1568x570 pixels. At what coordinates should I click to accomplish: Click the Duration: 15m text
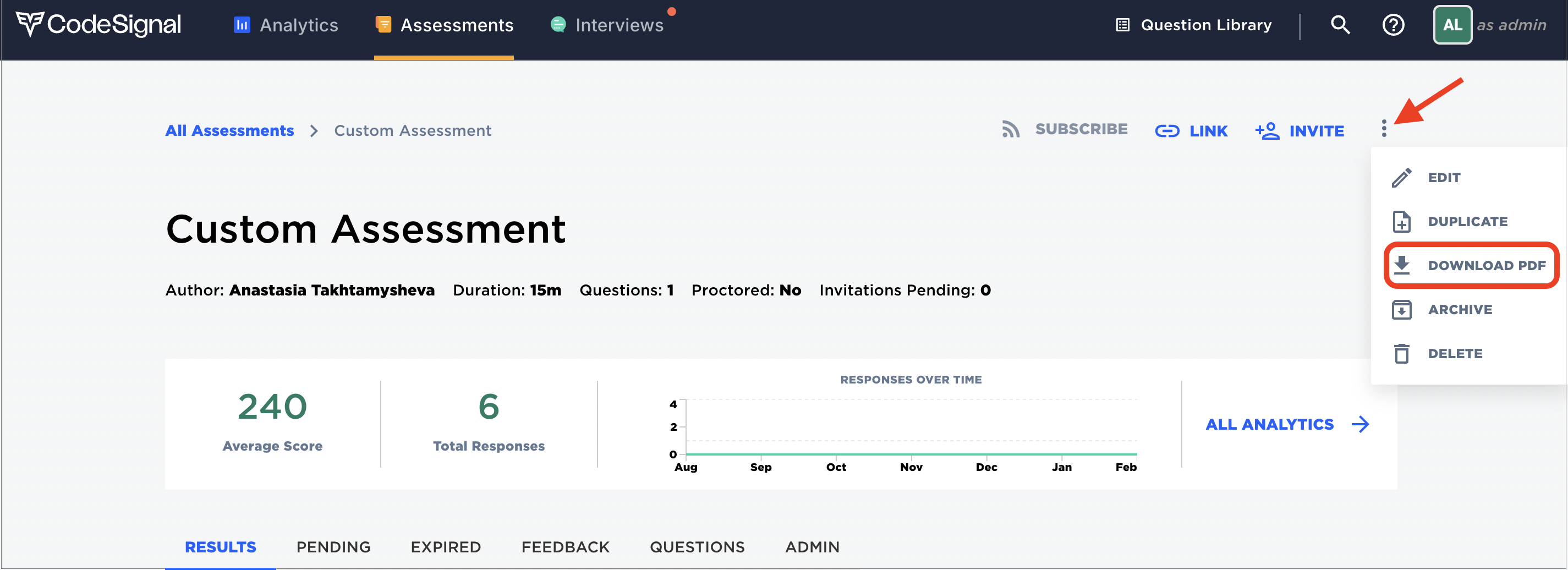(x=506, y=291)
